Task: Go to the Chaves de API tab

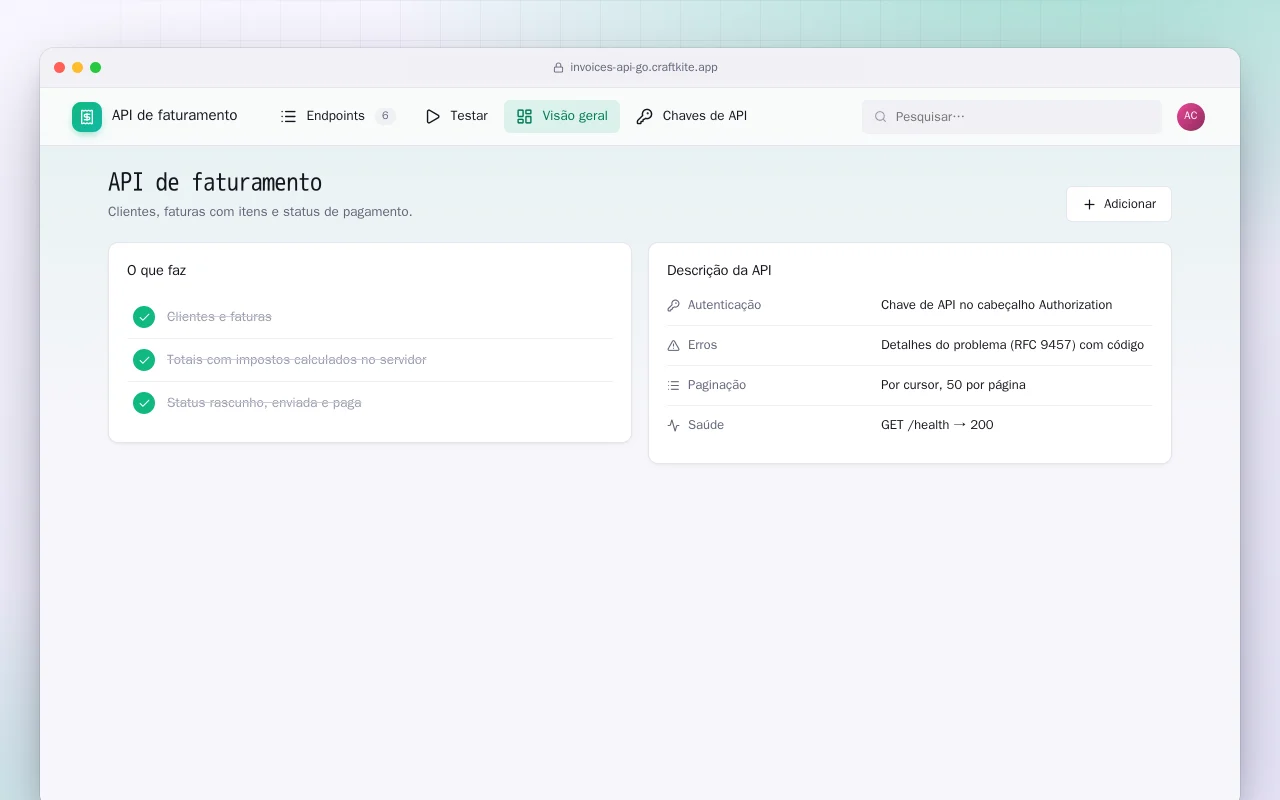Action: [x=692, y=116]
